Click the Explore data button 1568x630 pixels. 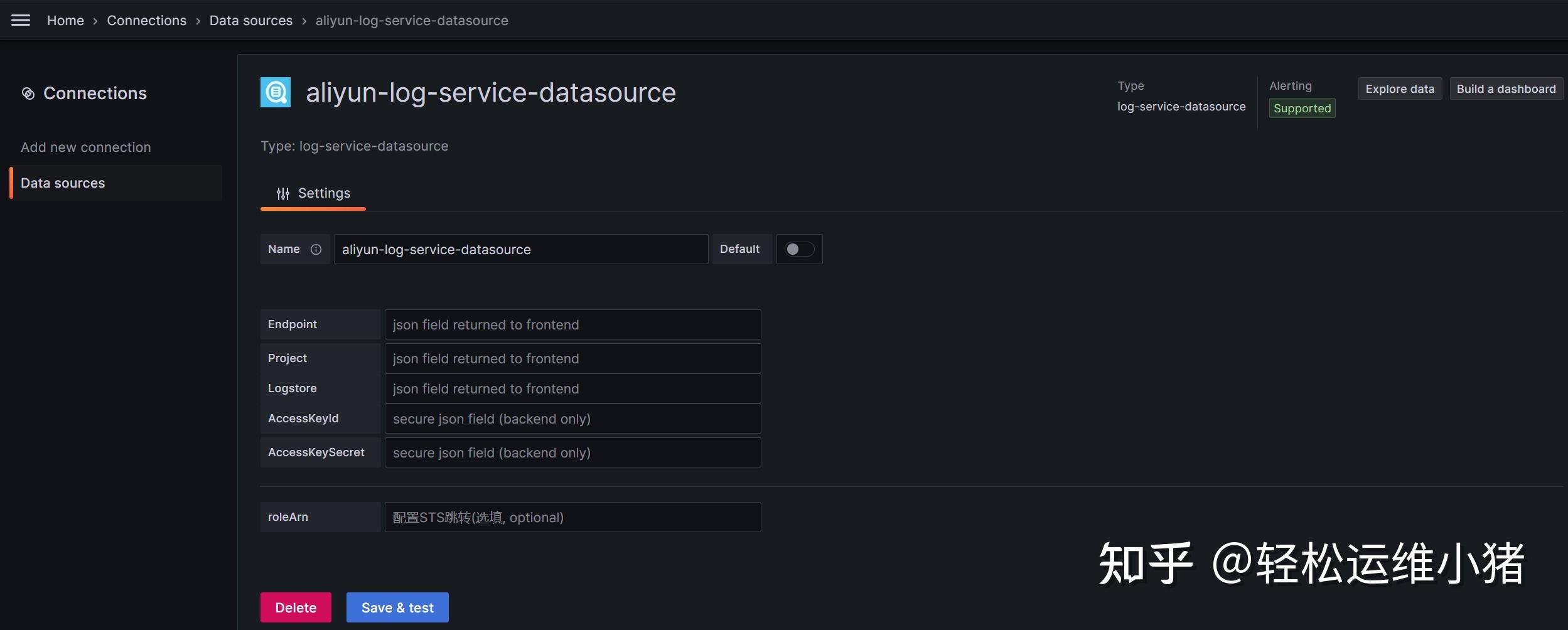pos(1400,88)
